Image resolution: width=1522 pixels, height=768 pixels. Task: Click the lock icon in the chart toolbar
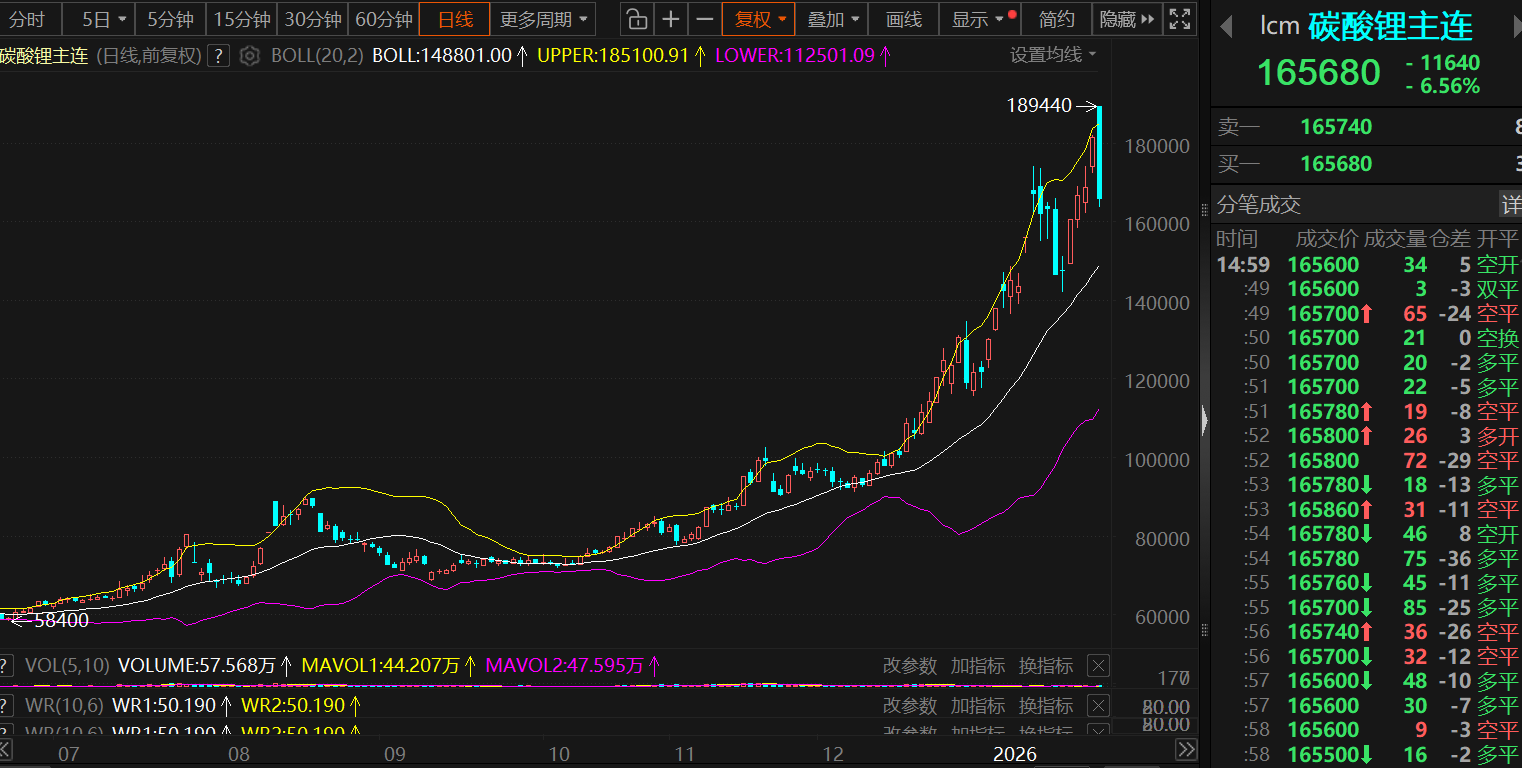click(635, 19)
